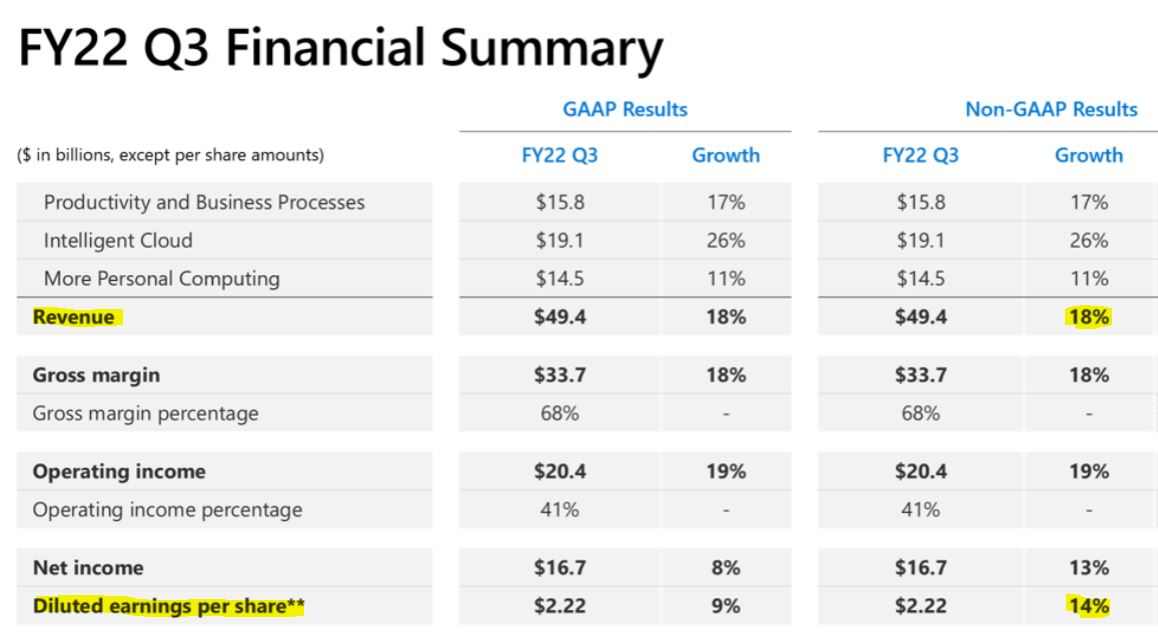1158x635 pixels.
Task: Click the Operating income row label
Action: [119, 471]
